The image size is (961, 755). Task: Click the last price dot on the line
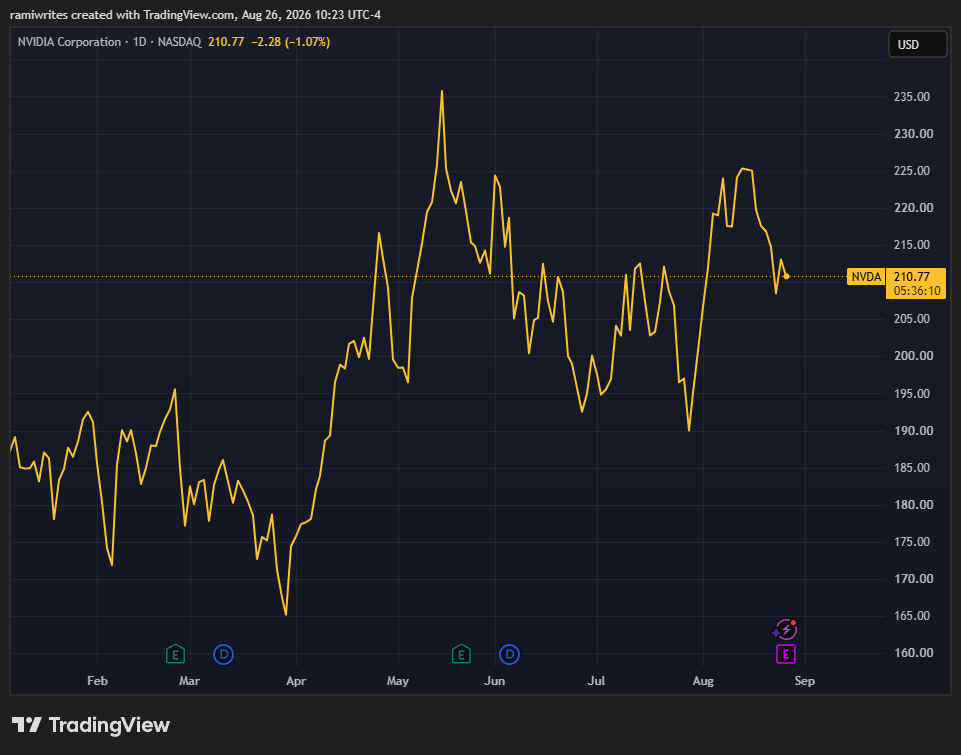tap(786, 276)
